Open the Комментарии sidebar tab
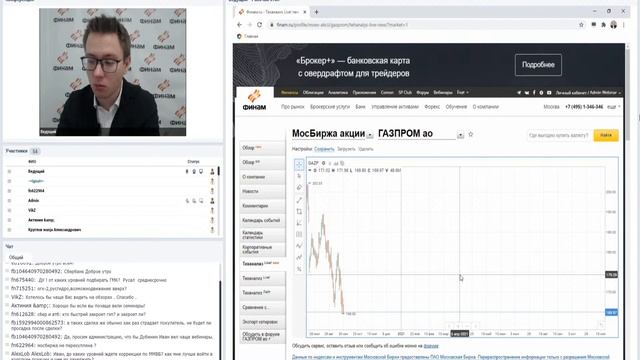Viewport: 640px width, 360px height. point(262,206)
